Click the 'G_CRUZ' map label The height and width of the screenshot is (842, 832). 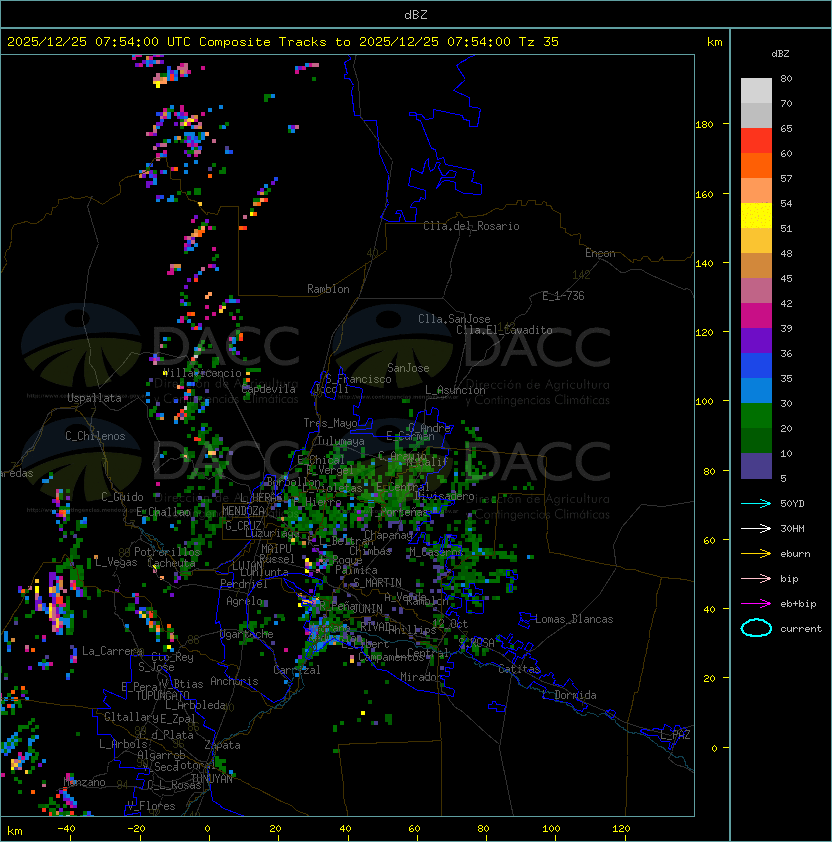click(243, 526)
